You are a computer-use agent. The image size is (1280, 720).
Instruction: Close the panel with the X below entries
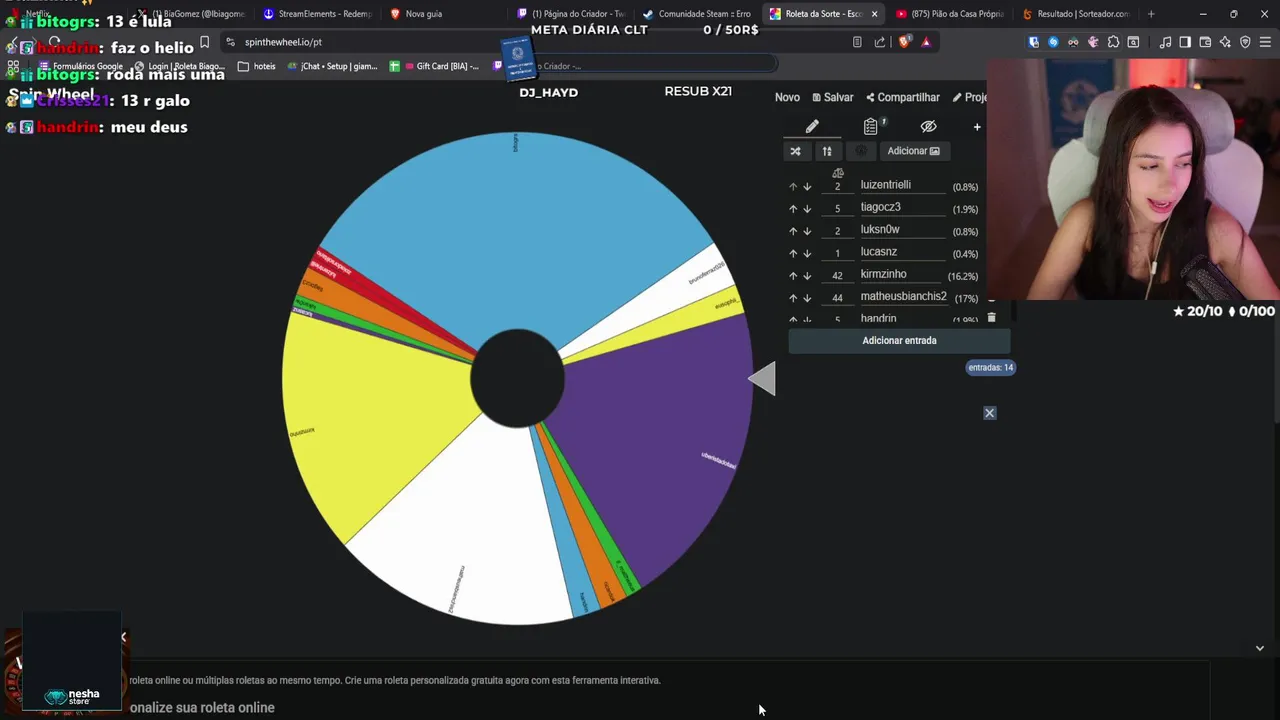coord(990,413)
